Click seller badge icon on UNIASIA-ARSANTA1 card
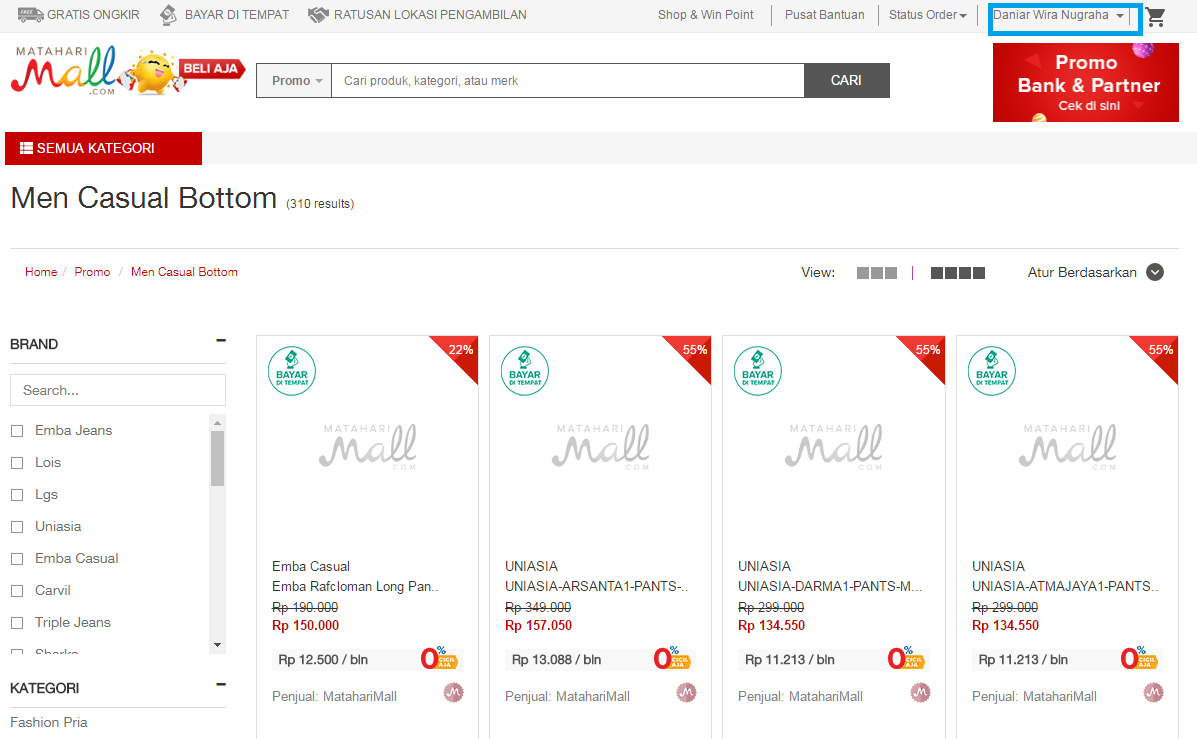This screenshot has height=739, width=1197. [686, 693]
